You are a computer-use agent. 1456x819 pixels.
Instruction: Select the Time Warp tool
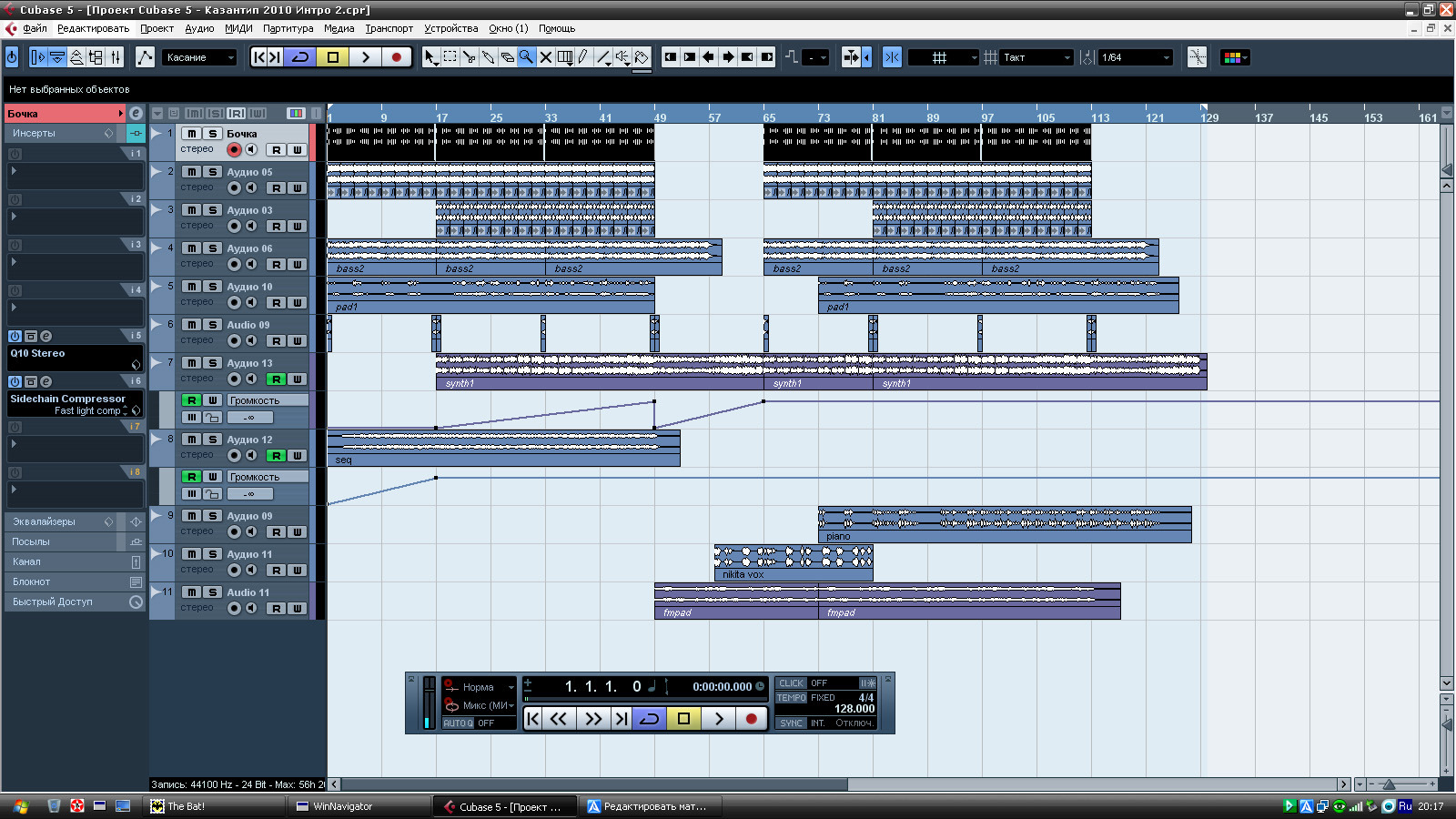(564, 57)
